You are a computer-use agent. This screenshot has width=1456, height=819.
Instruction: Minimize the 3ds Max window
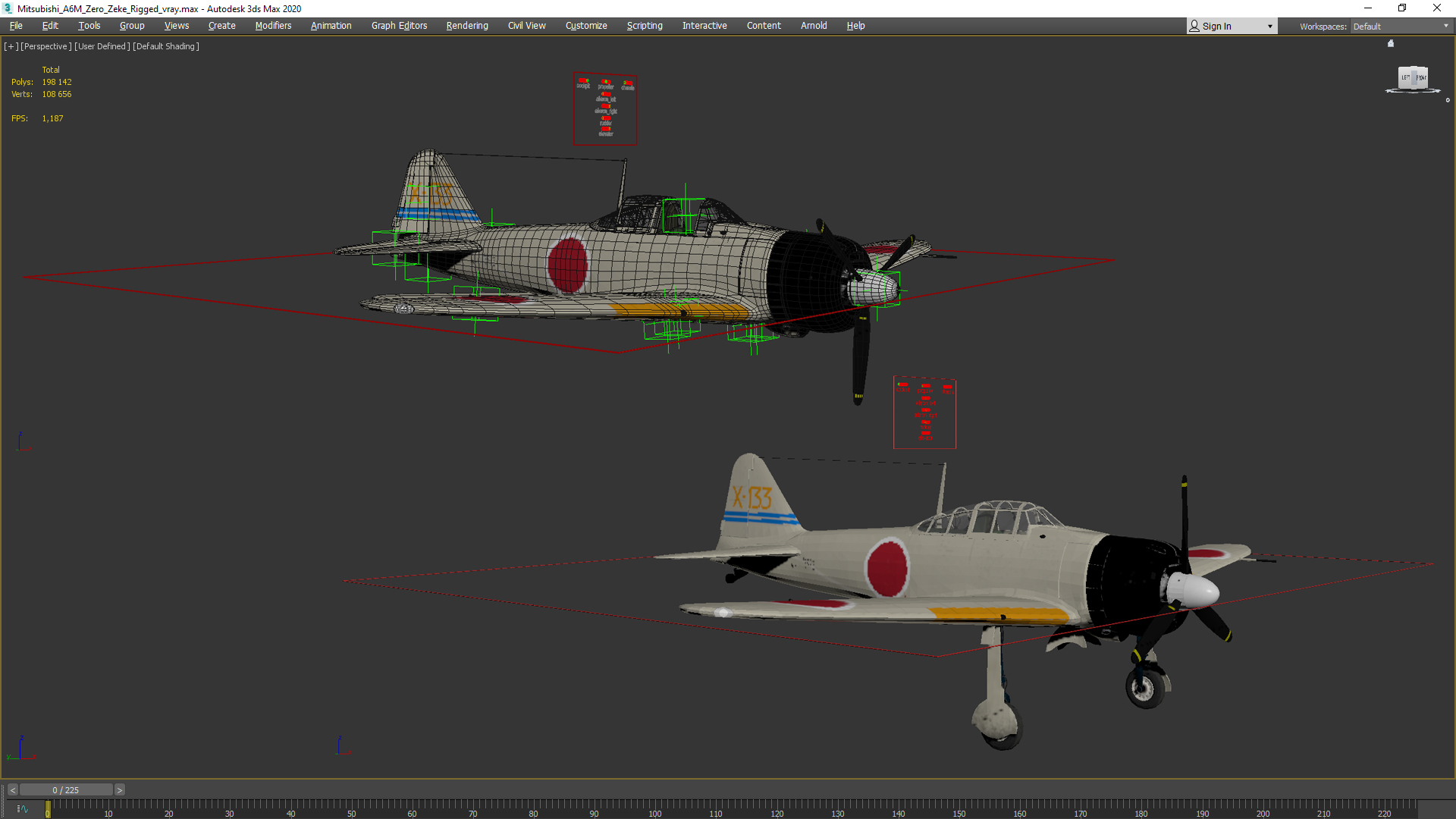[1368, 8]
